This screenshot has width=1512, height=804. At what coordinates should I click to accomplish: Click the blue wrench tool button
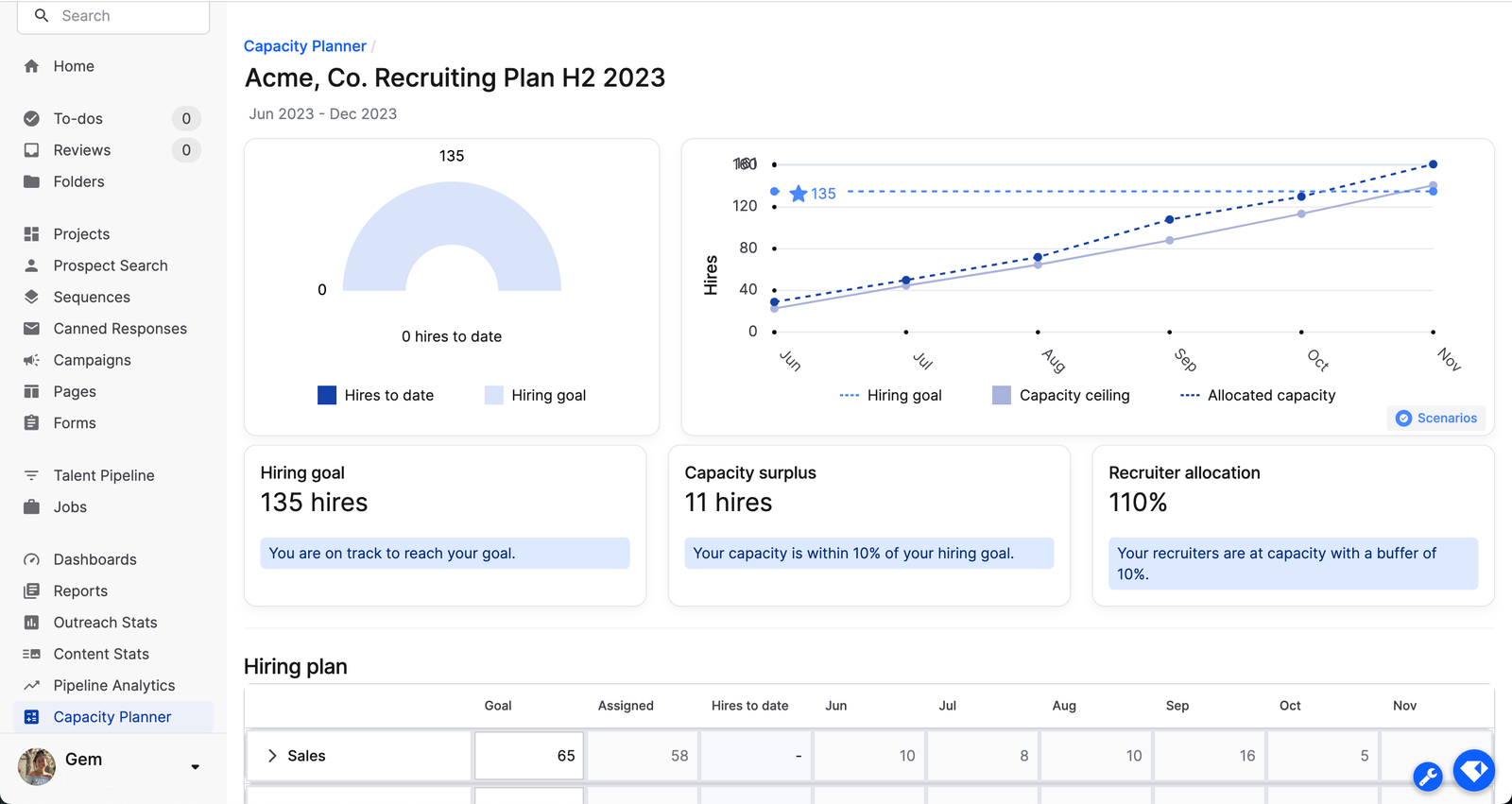point(1427,777)
